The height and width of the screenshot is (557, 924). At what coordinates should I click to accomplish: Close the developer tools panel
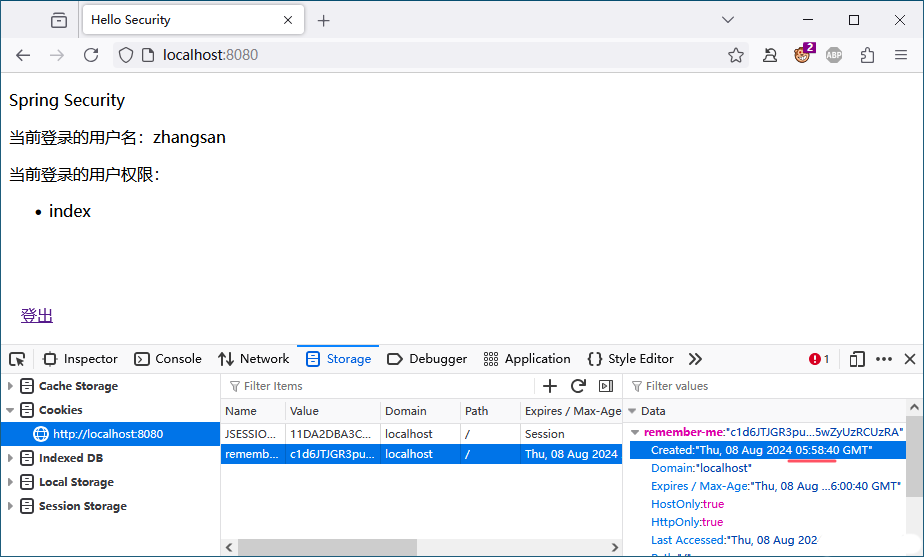pos(910,359)
